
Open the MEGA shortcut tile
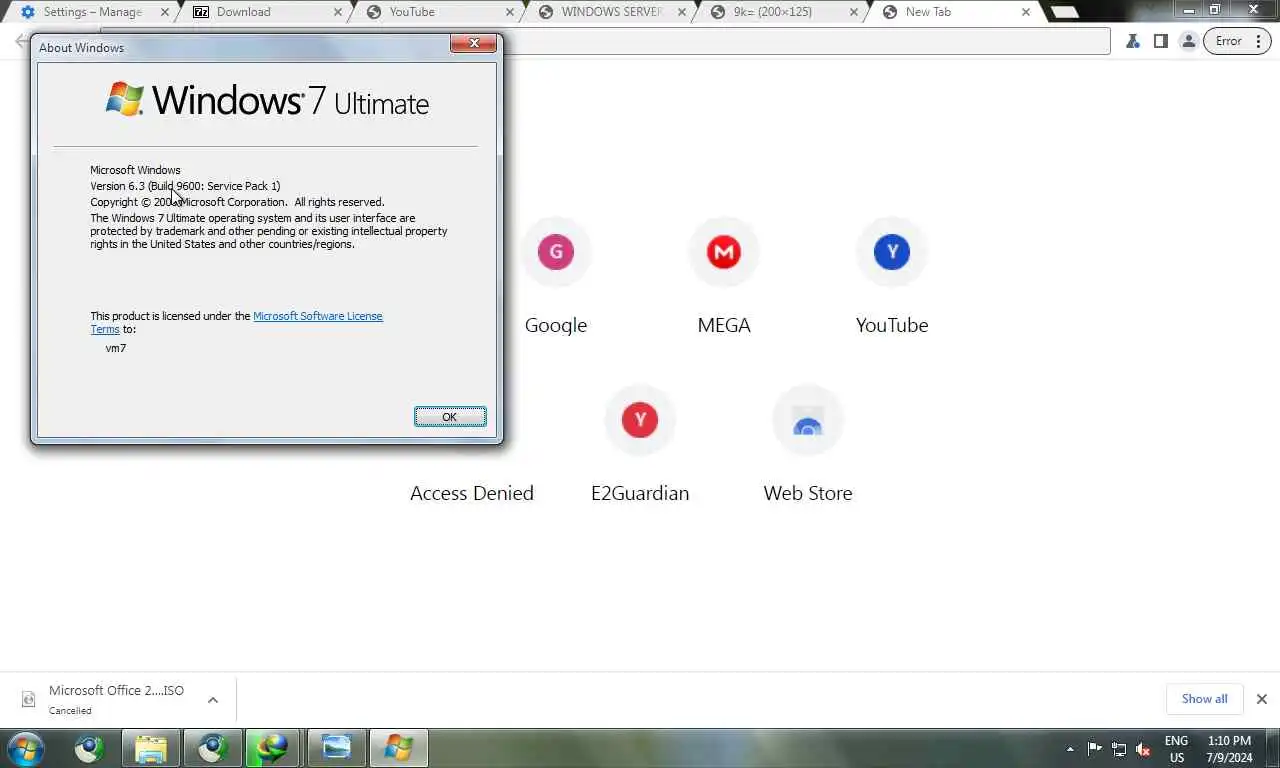[724, 275]
